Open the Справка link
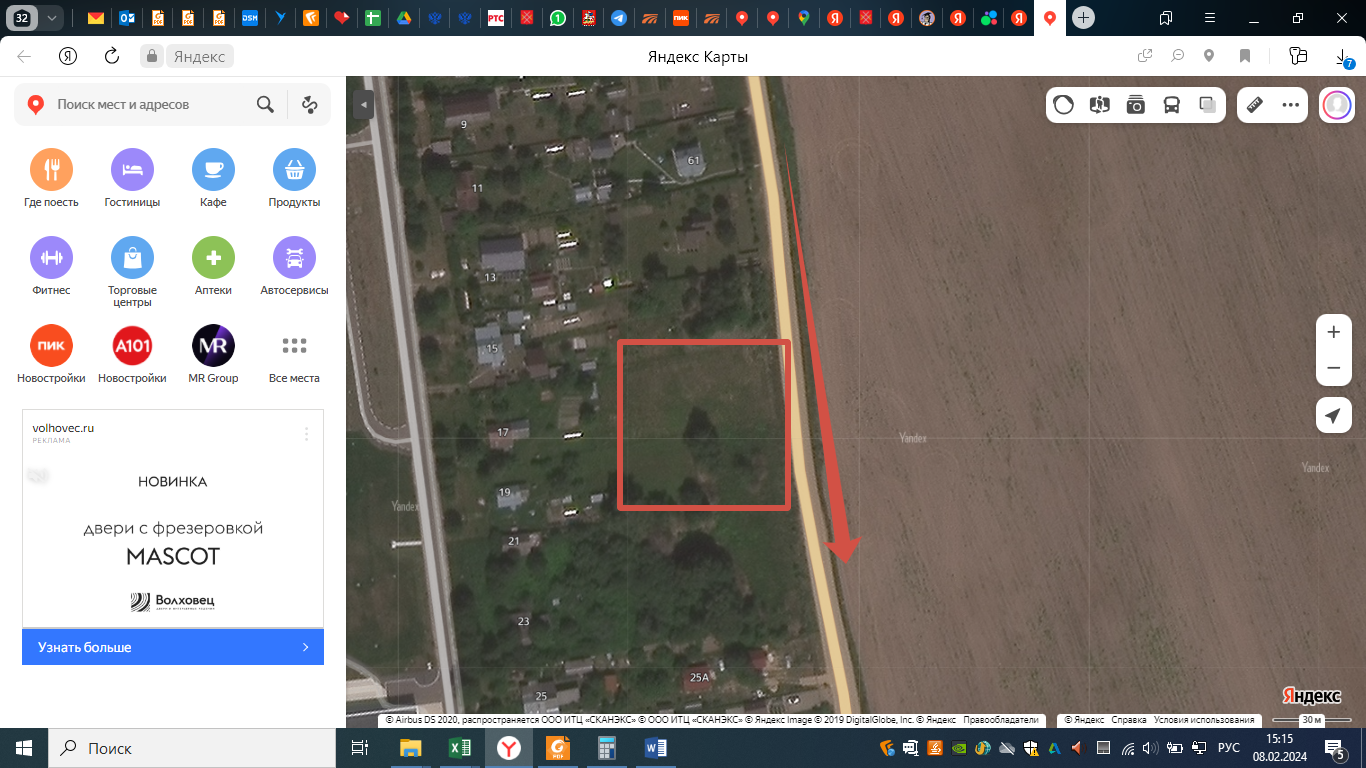 pos(1129,720)
